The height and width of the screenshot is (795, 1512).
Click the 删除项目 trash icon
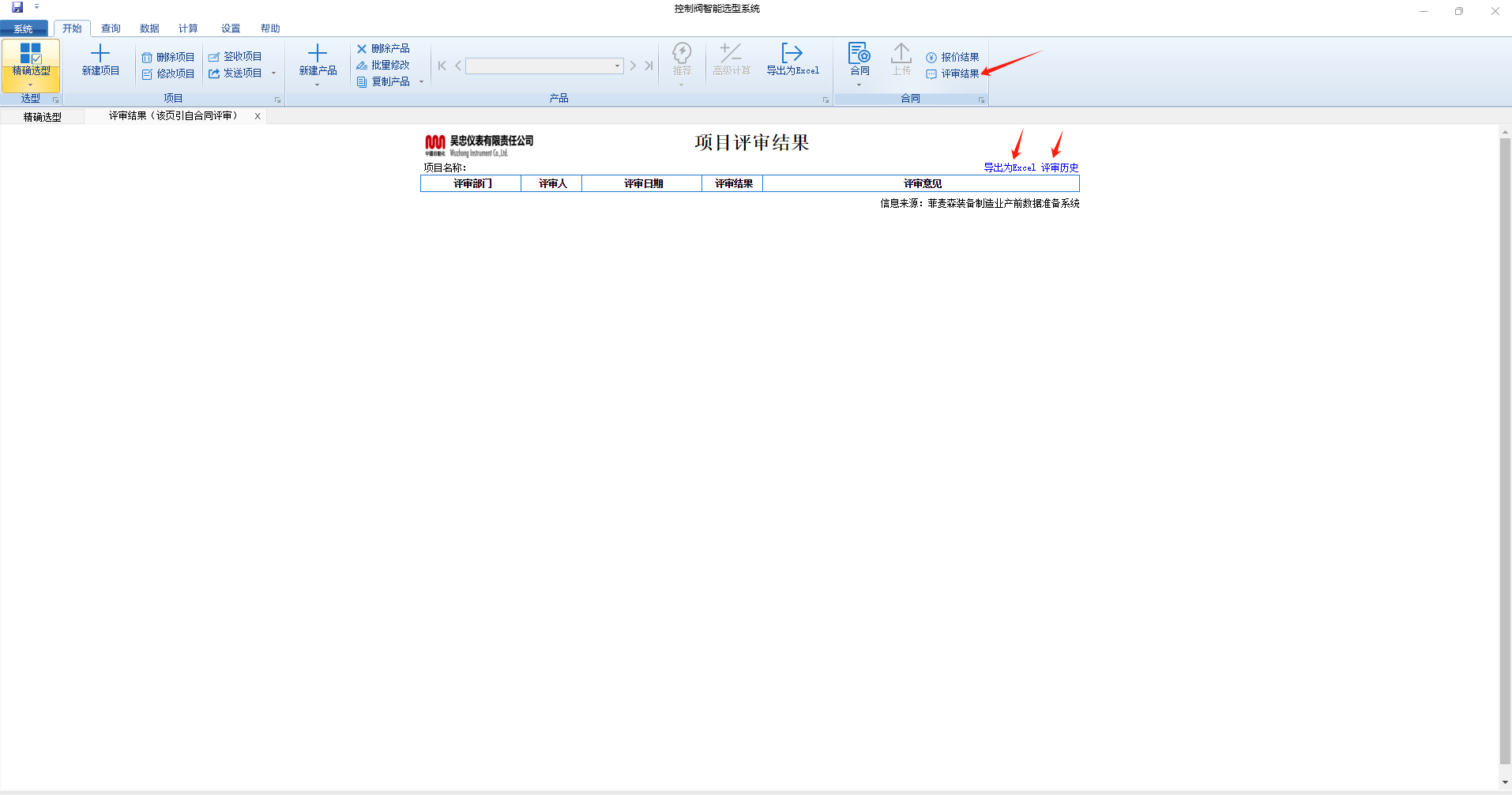pos(147,58)
